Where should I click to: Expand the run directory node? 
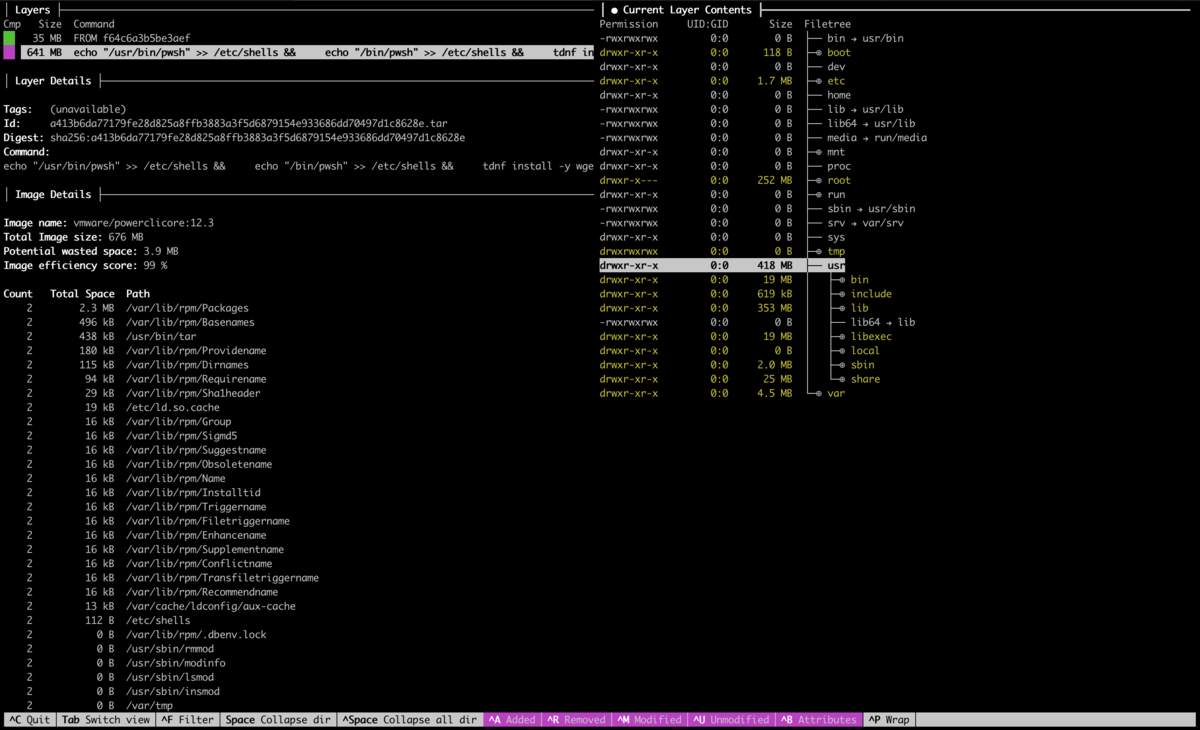pyautogui.click(x=819, y=195)
